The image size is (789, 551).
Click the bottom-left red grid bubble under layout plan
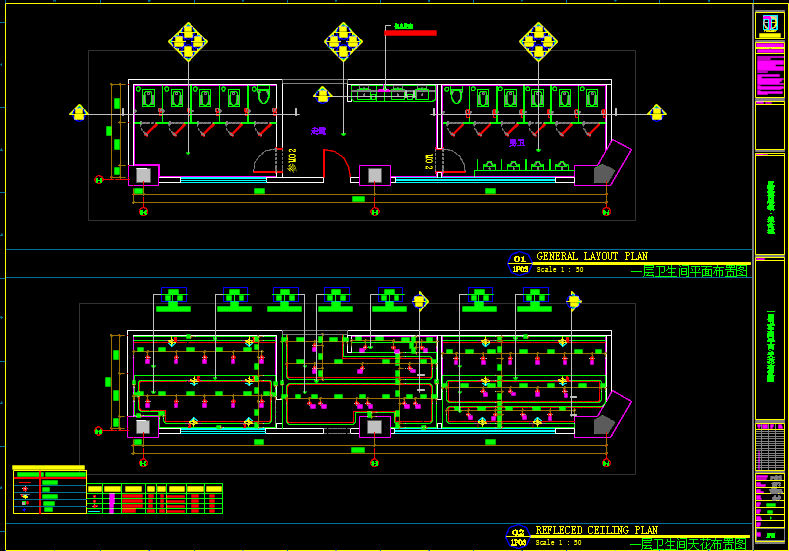[143, 212]
